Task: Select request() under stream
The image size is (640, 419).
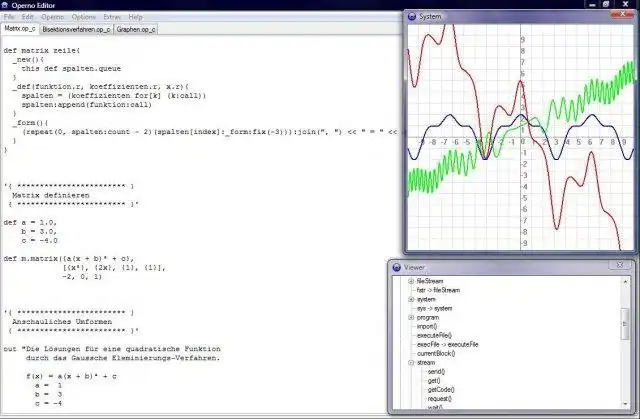Action: tap(439, 399)
